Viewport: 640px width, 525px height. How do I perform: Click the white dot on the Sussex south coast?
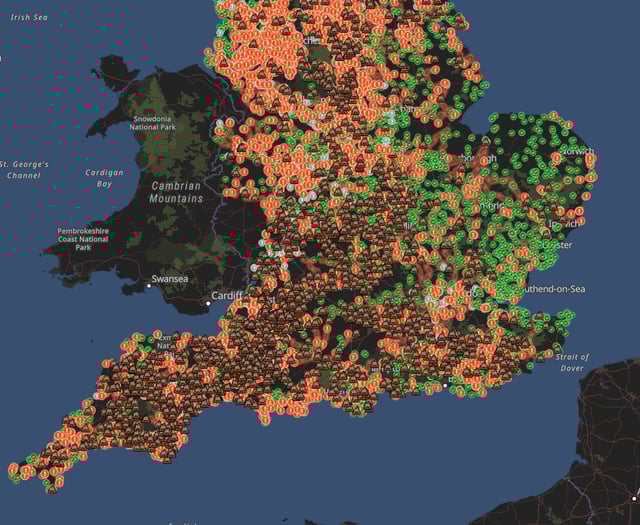point(445,385)
